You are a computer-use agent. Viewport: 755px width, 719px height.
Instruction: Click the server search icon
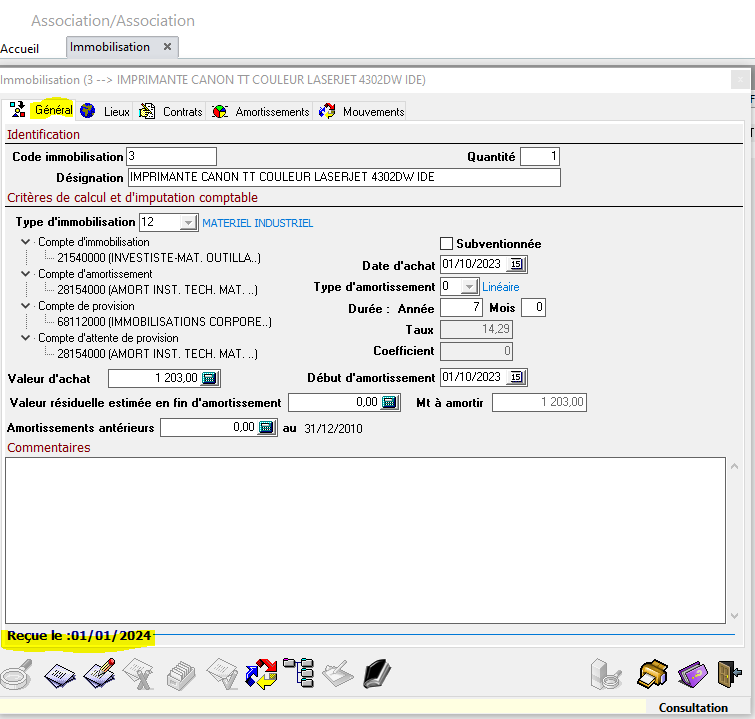tap(605, 674)
